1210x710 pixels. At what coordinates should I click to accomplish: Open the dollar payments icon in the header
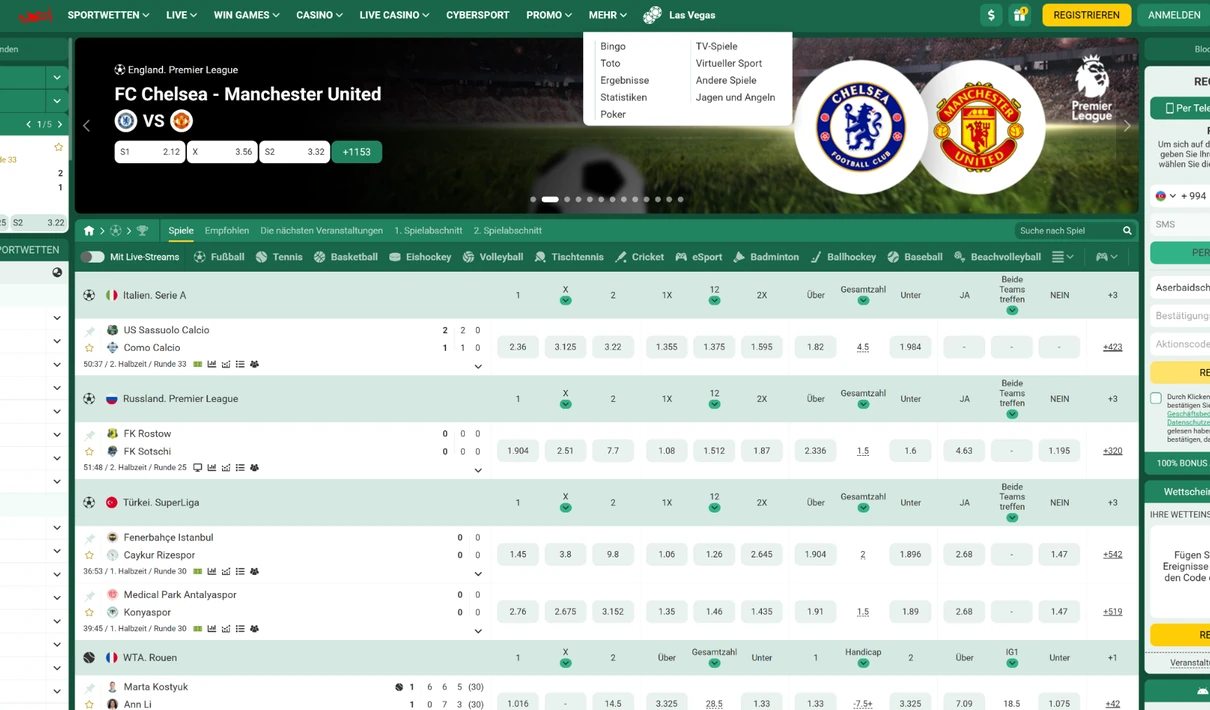click(x=991, y=15)
